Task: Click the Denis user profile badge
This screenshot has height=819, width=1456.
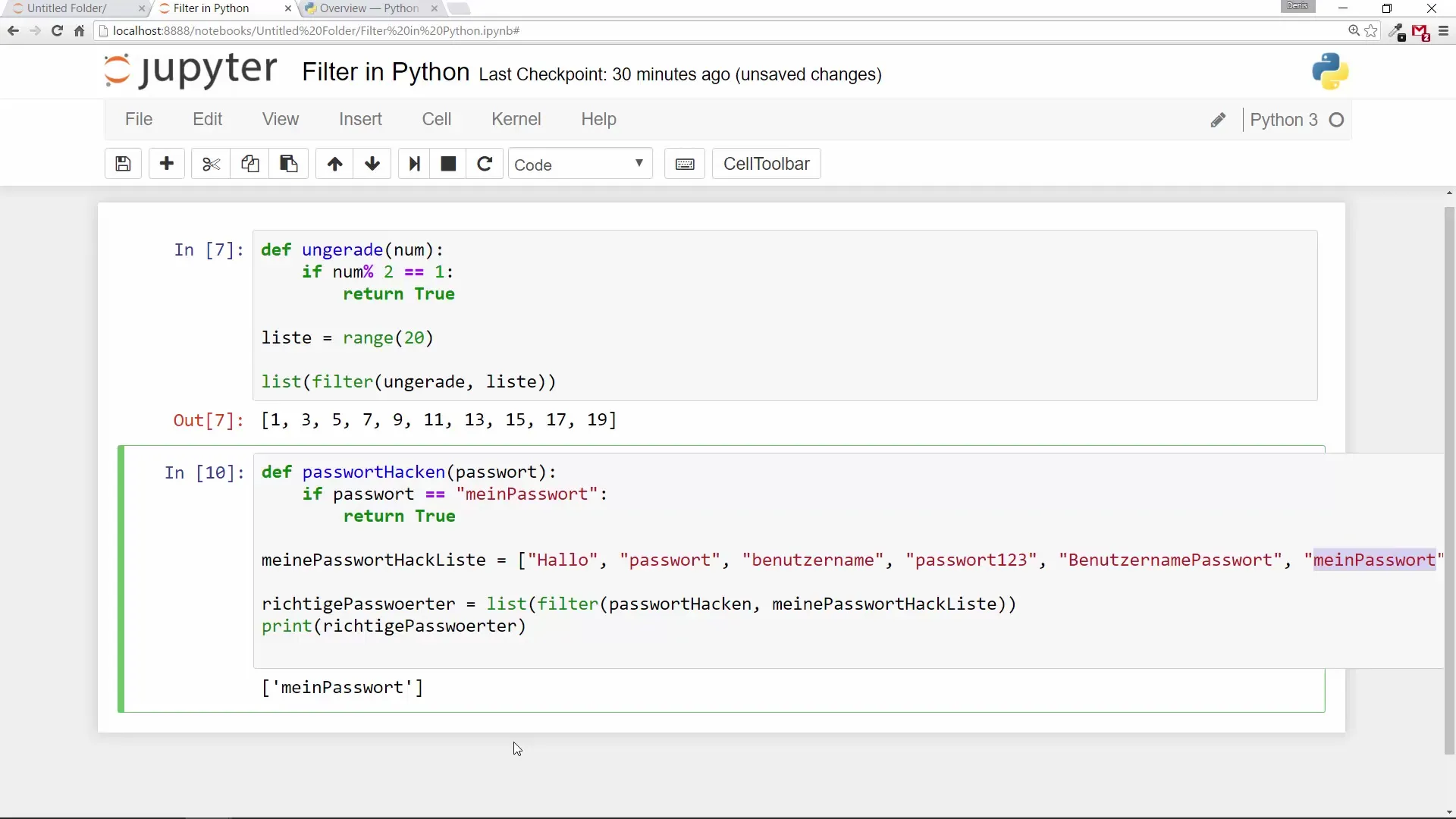Action: click(1298, 6)
